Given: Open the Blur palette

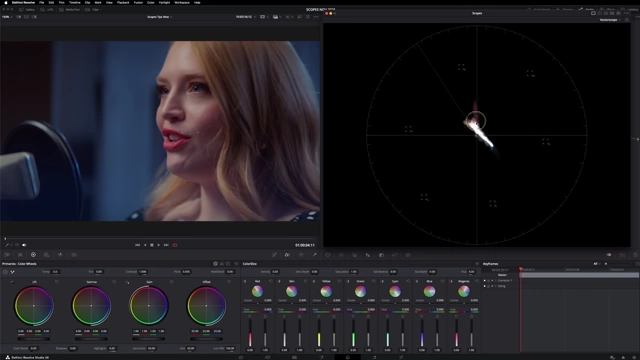Looking at the screenshot, I should [368, 255].
